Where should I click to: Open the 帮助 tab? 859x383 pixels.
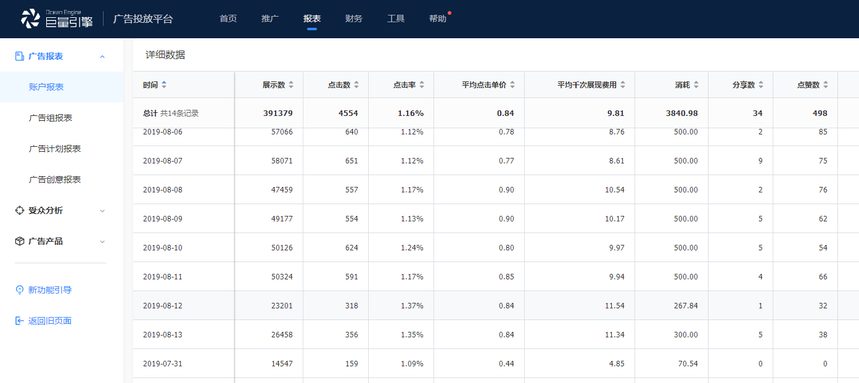click(x=437, y=19)
